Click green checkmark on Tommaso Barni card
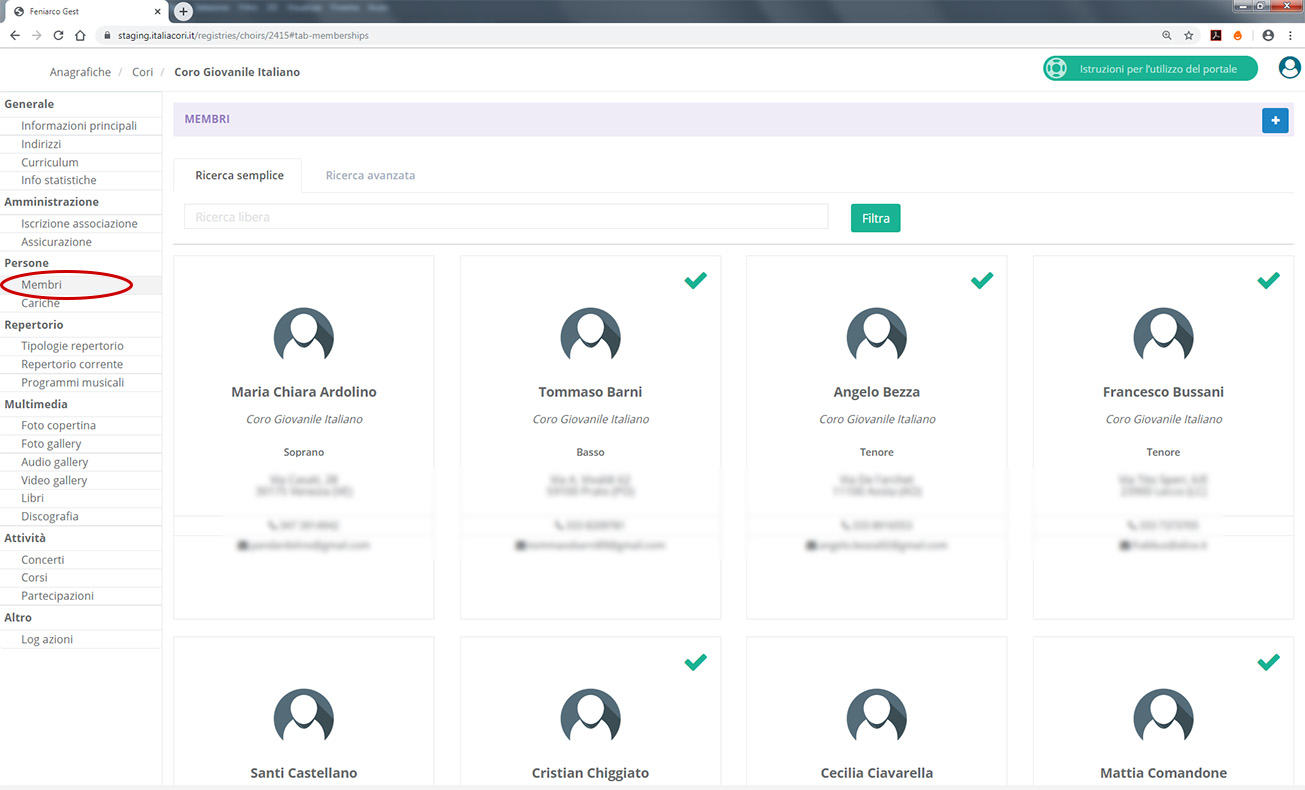This screenshot has width=1305, height=790. pyautogui.click(x=695, y=281)
